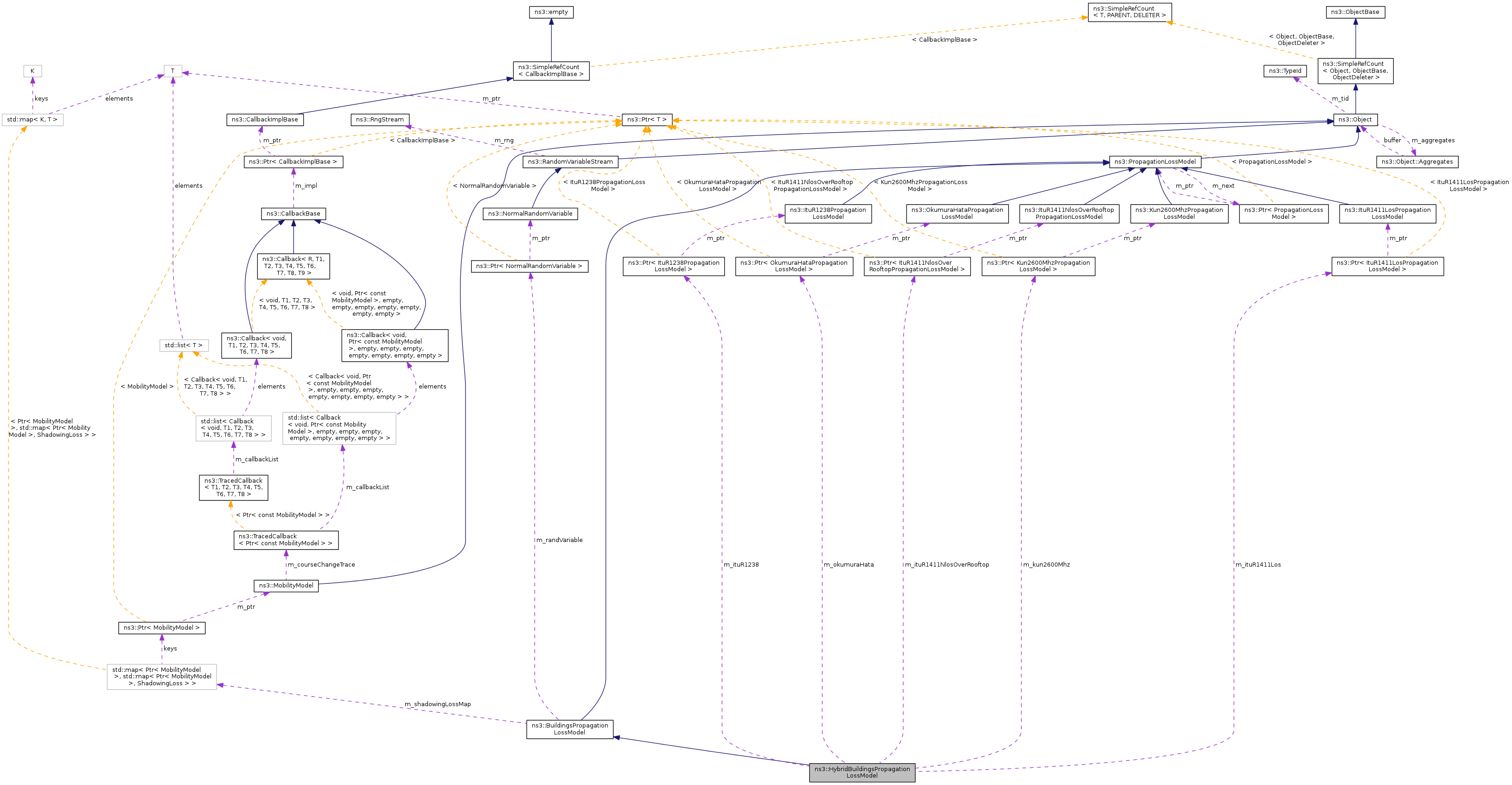Screen dimensions: 1512x785
Task: Click the m_courseChangeTrace edge label
Action: (321, 565)
